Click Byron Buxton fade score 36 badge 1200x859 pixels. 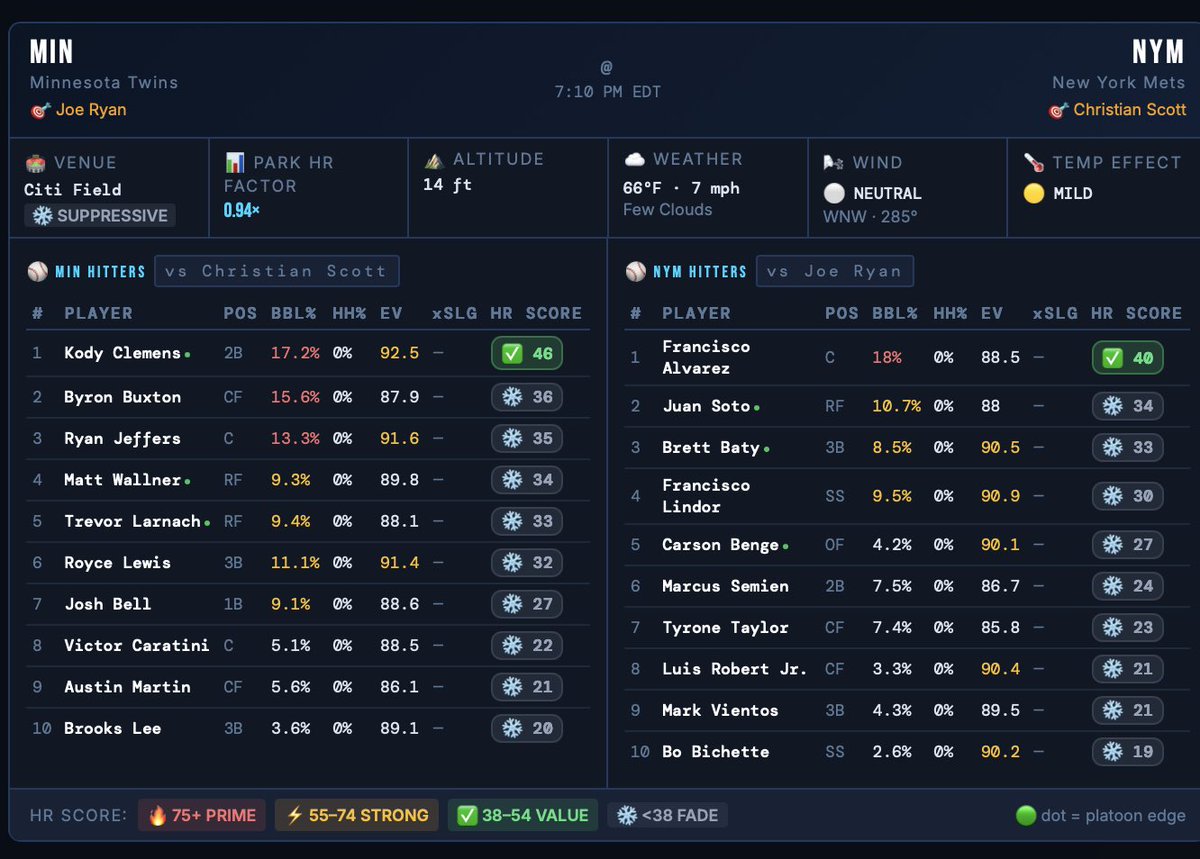pos(527,397)
